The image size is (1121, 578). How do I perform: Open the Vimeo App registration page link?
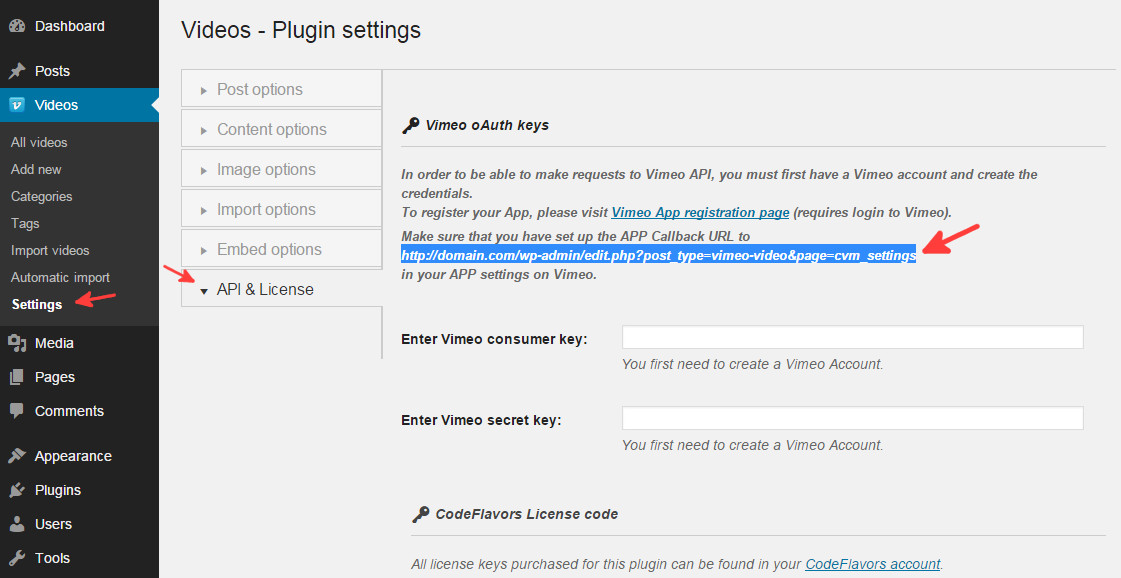click(700, 212)
